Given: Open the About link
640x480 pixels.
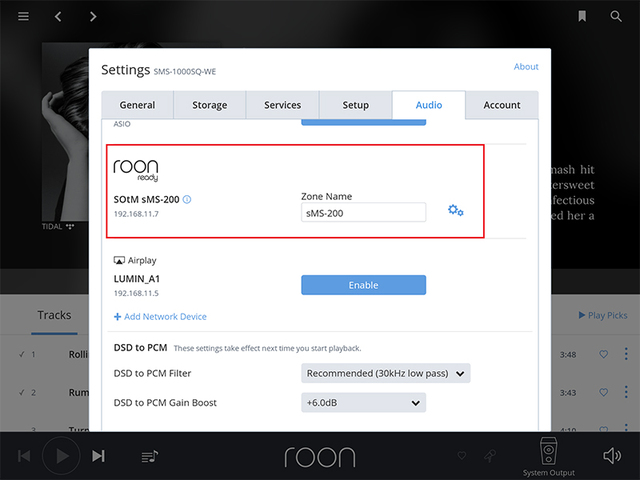Looking at the screenshot, I should (526, 67).
